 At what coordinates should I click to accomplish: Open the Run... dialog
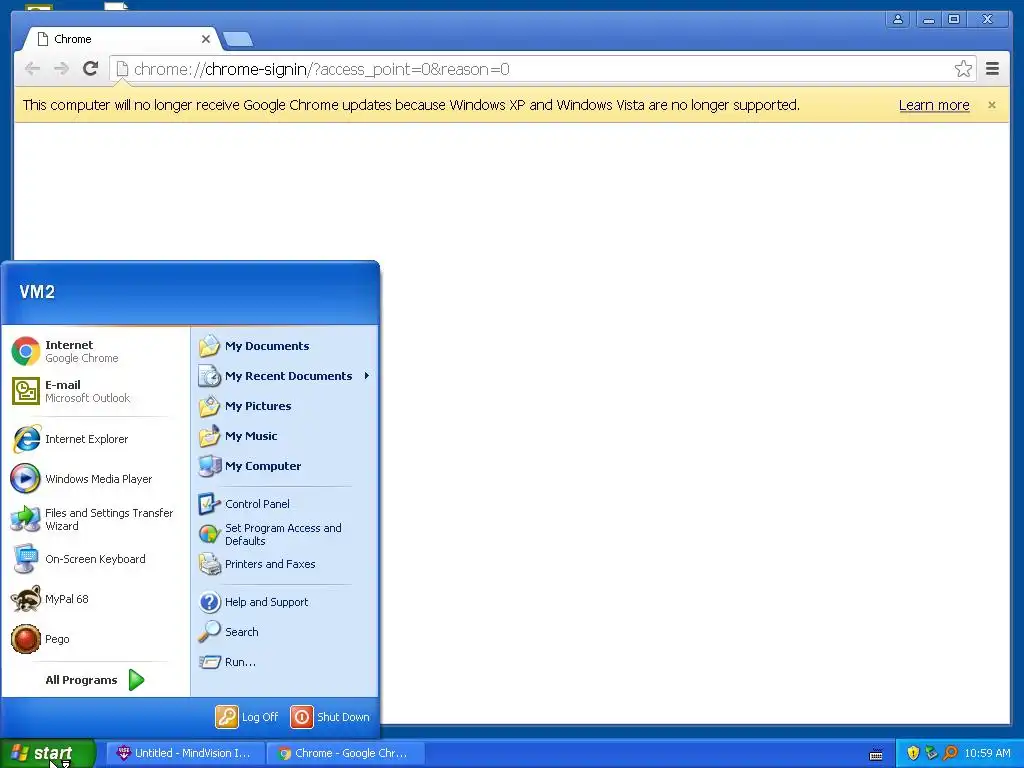click(285, 662)
